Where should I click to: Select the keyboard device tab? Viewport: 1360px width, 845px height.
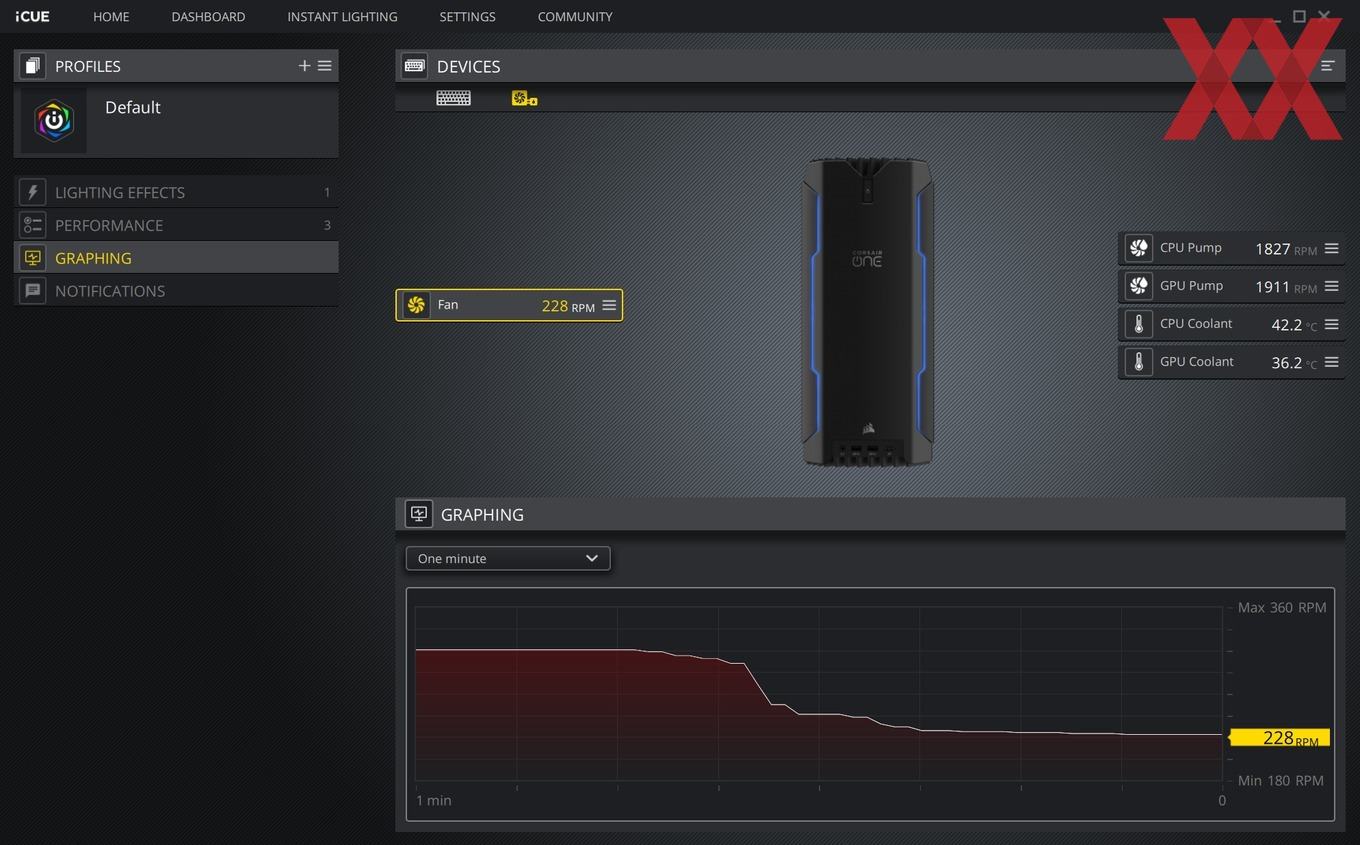(x=453, y=98)
